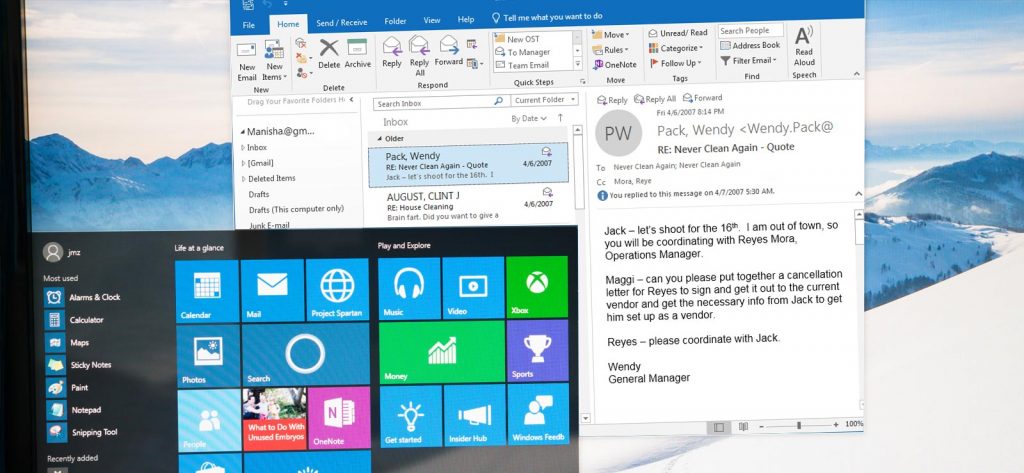Viewport: 1024px width, 473px height.
Task: Open the File tab
Action: tap(249, 25)
